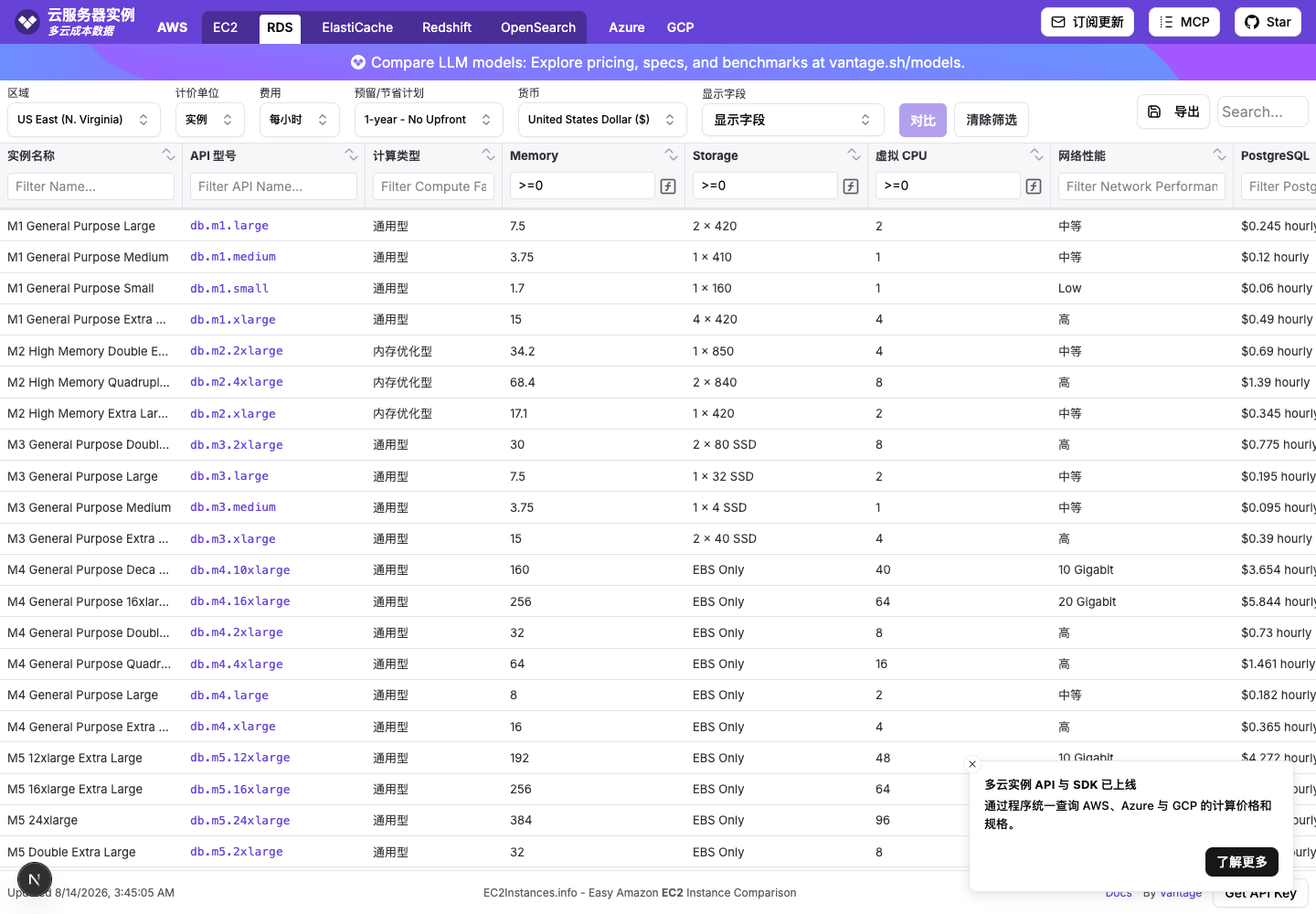Click the MCP button
Image resolution: width=1316 pixels, height=914 pixels.
(x=1184, y=22)
